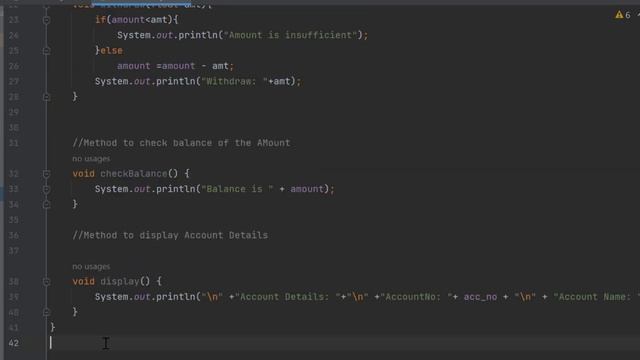640x360 pixels.
Task: Select the string "Balance is " on line 33
Action: (238, 189)
